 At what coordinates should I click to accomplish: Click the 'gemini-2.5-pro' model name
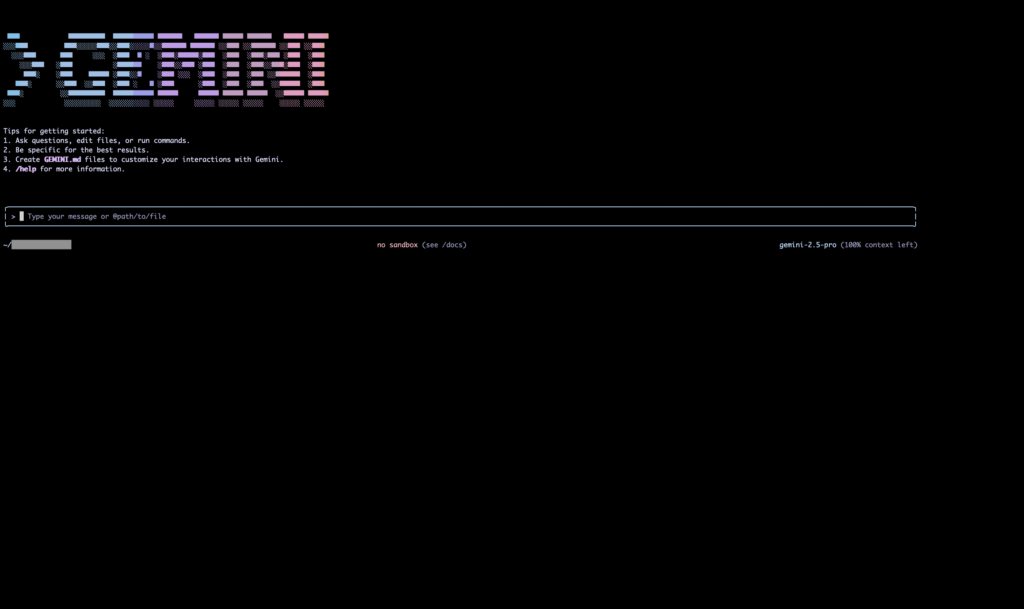807,245
